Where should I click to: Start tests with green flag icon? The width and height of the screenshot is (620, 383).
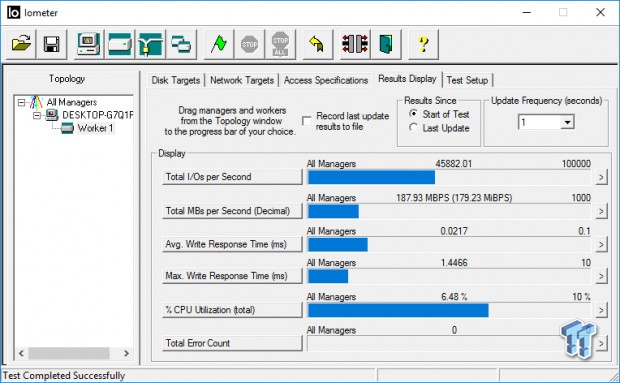click(x=218, y=44)
